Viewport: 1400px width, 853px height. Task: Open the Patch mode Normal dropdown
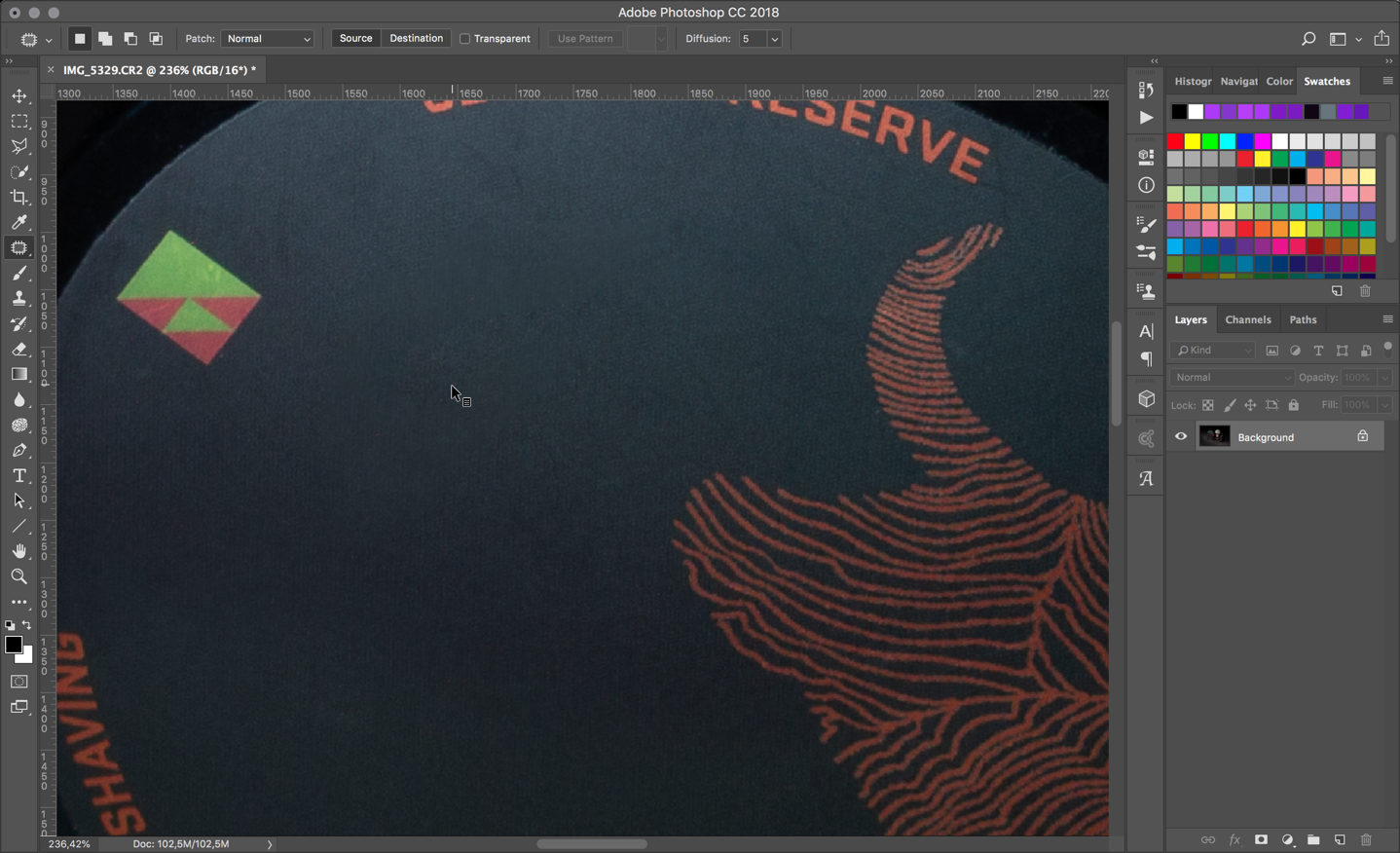point(268,39)
